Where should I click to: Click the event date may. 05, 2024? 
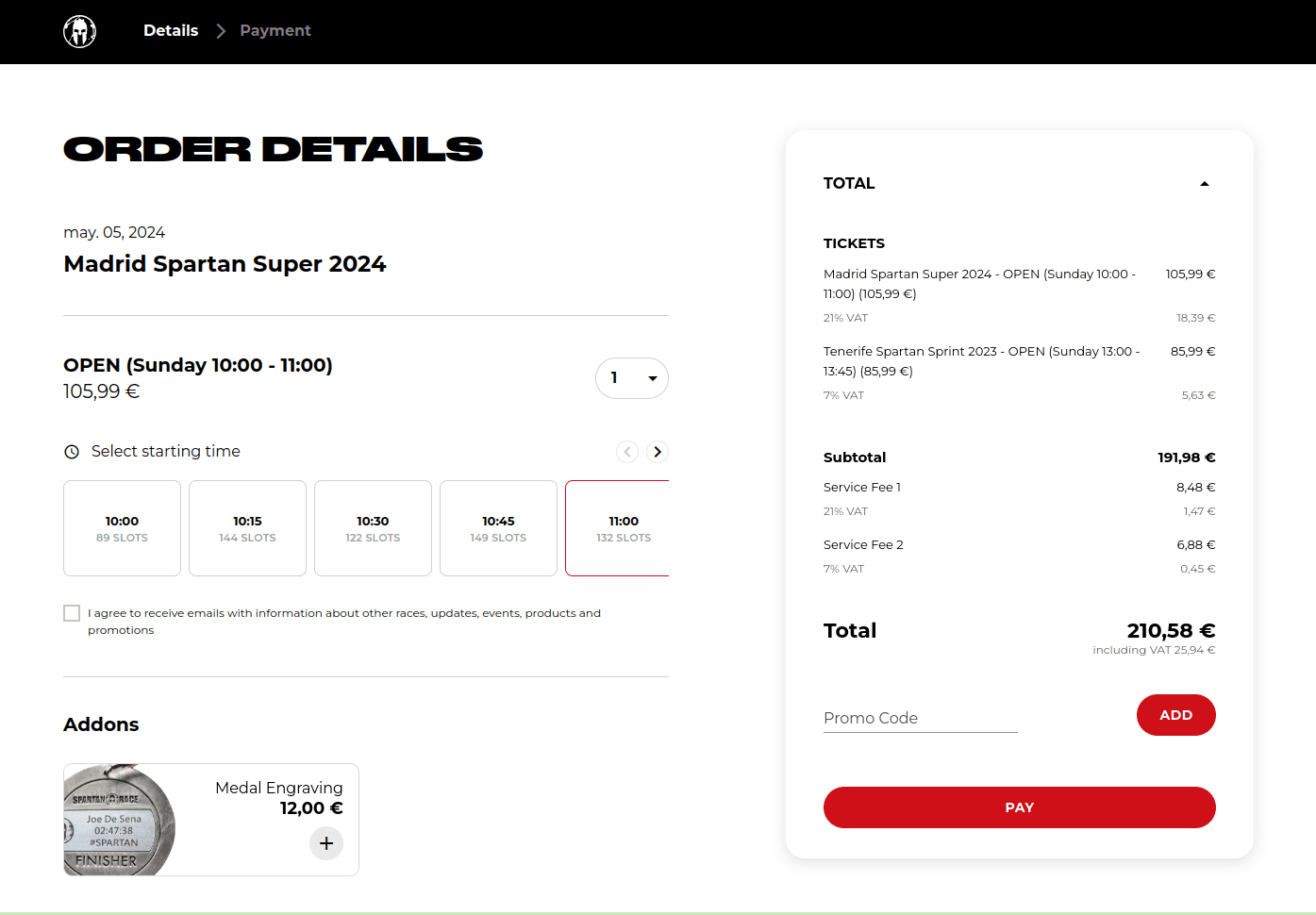click(114, 232)
